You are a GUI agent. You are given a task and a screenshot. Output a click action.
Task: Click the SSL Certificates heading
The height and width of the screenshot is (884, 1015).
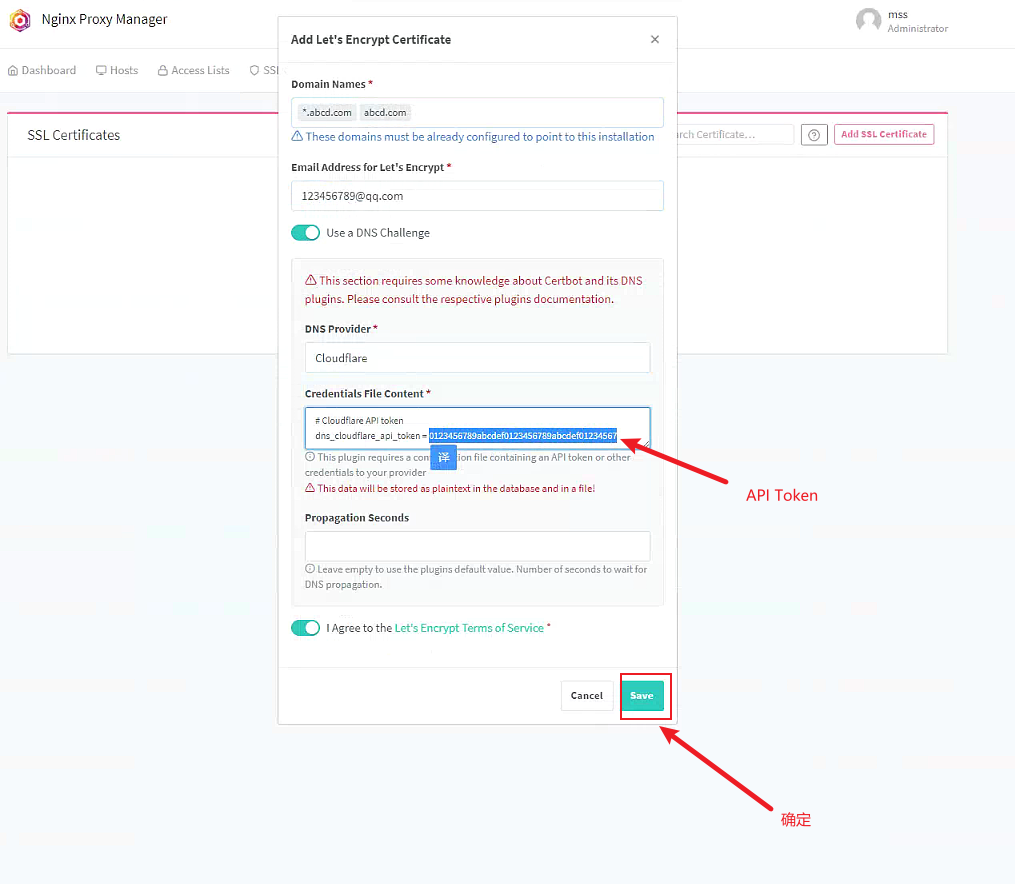pyautogui.click(x=74, y=135)
